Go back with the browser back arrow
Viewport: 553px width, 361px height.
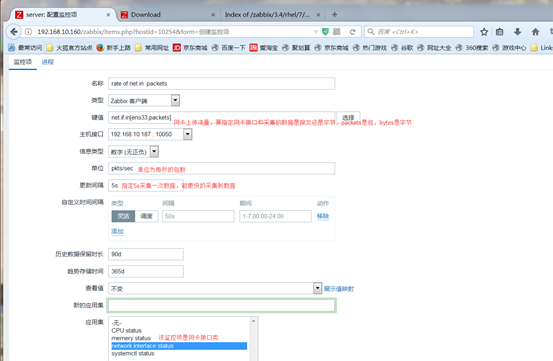[14, 32]
